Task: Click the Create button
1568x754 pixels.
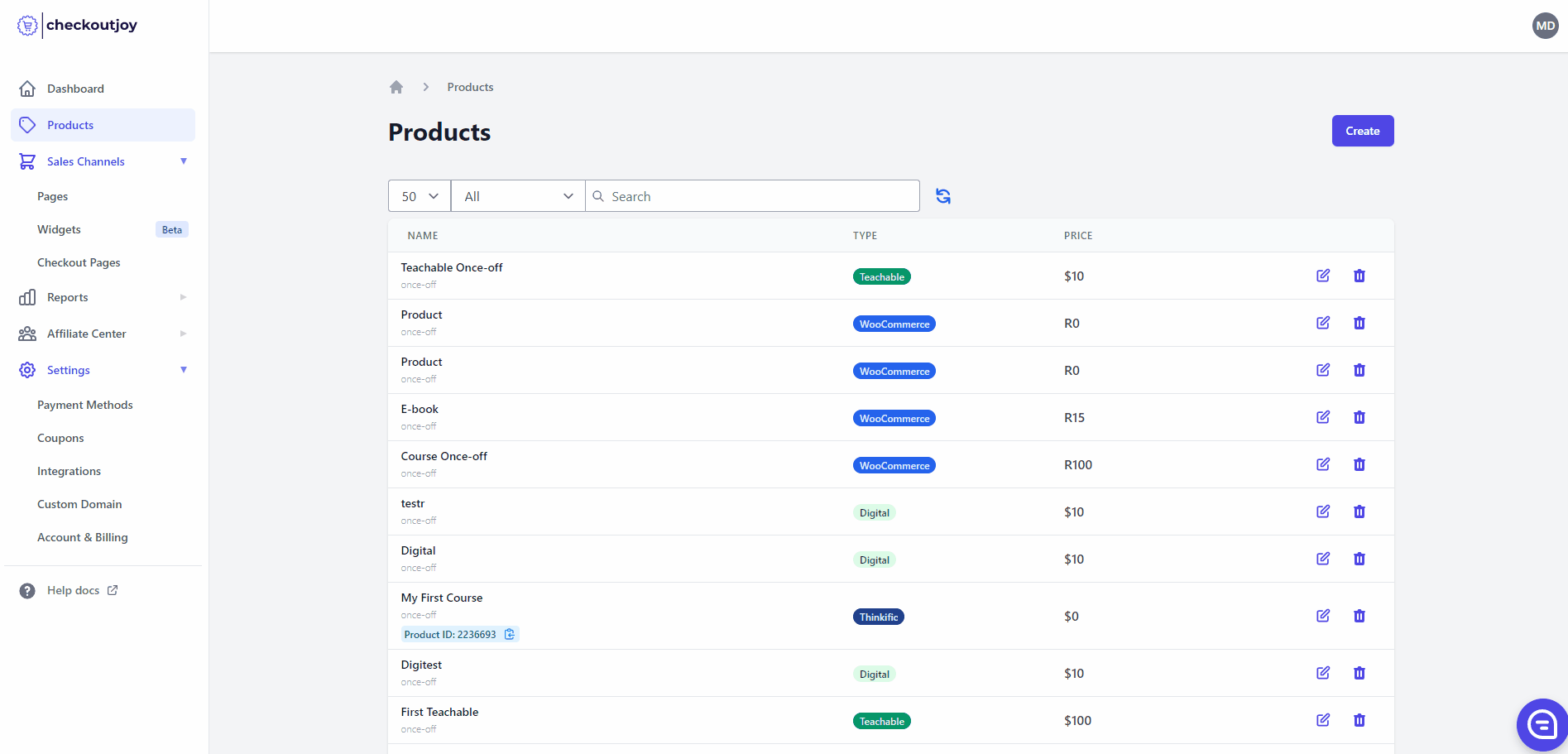Action: click(1362, 130)
